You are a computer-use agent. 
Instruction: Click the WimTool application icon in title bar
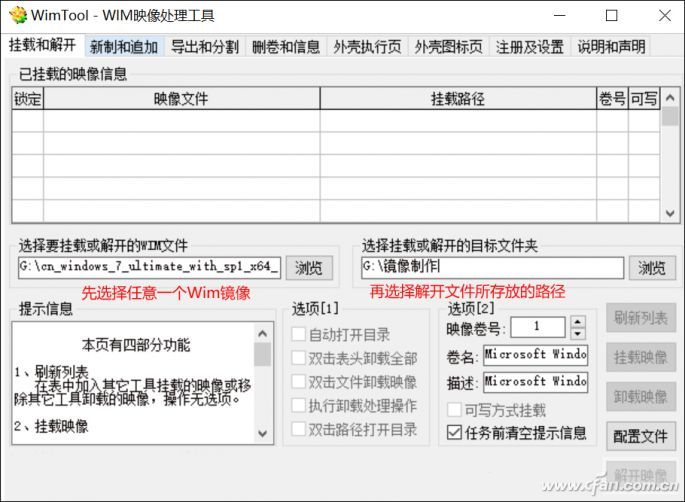[x=17, y=15]
